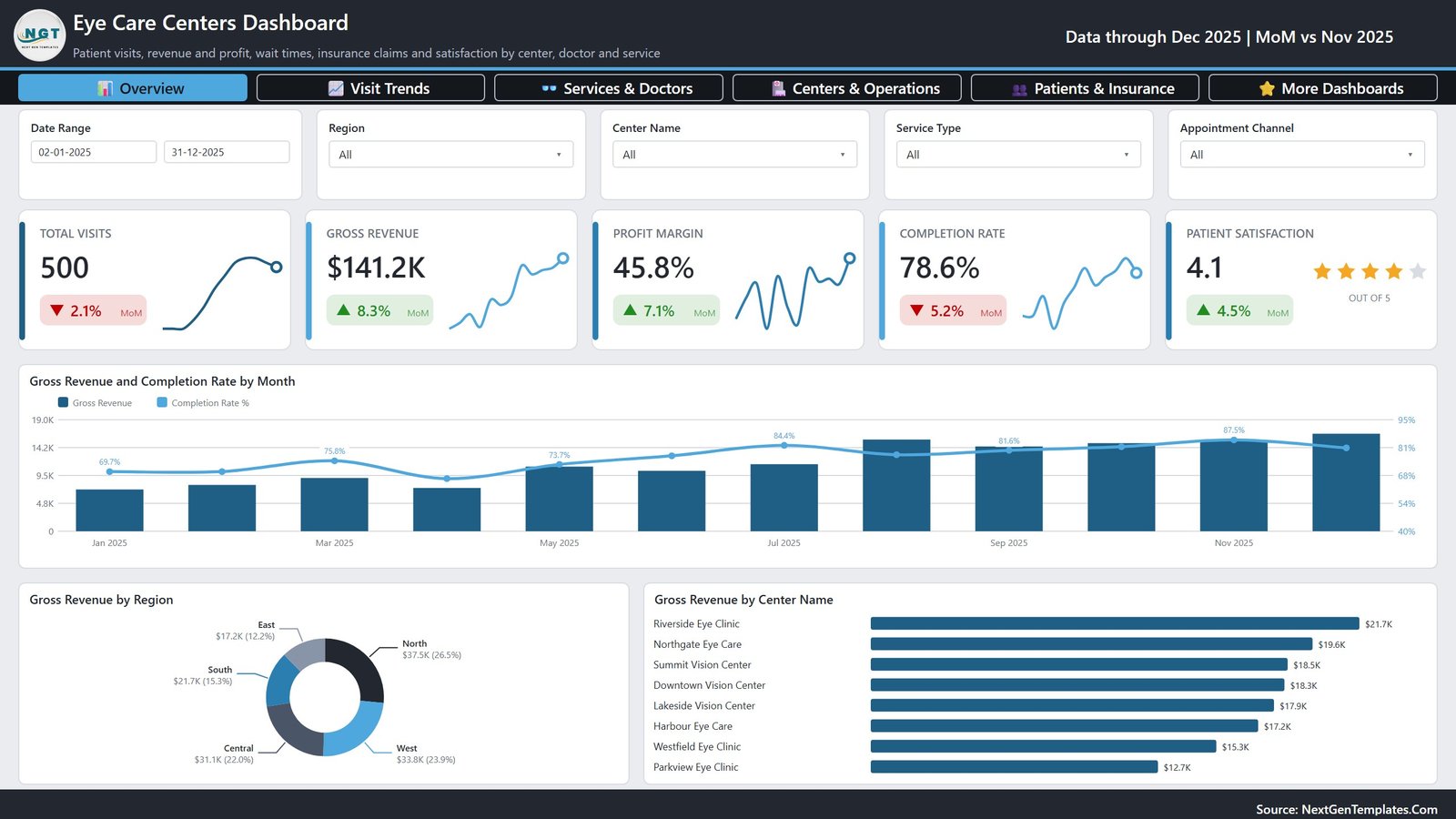
Task: Open the Service Type dropdown
Action: pos(1019,155)
